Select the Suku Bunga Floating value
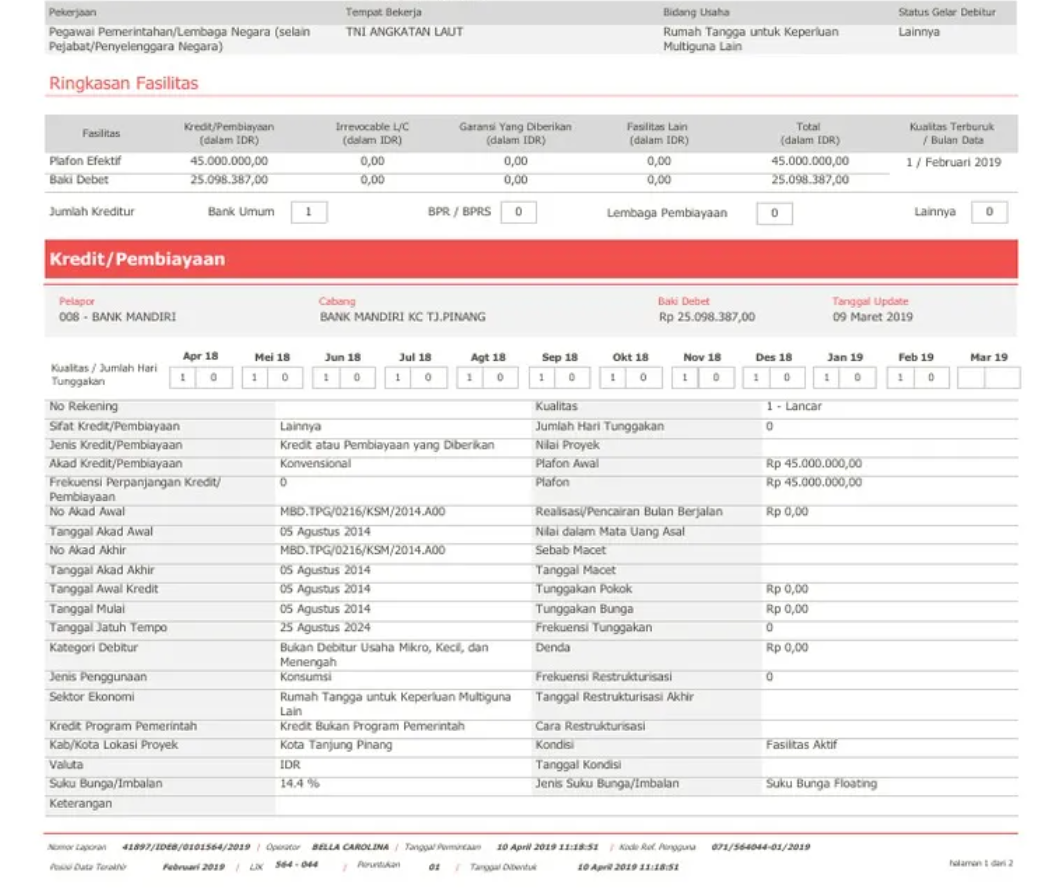This screenshot has height=889, width=1059. (x=821, y=784)
